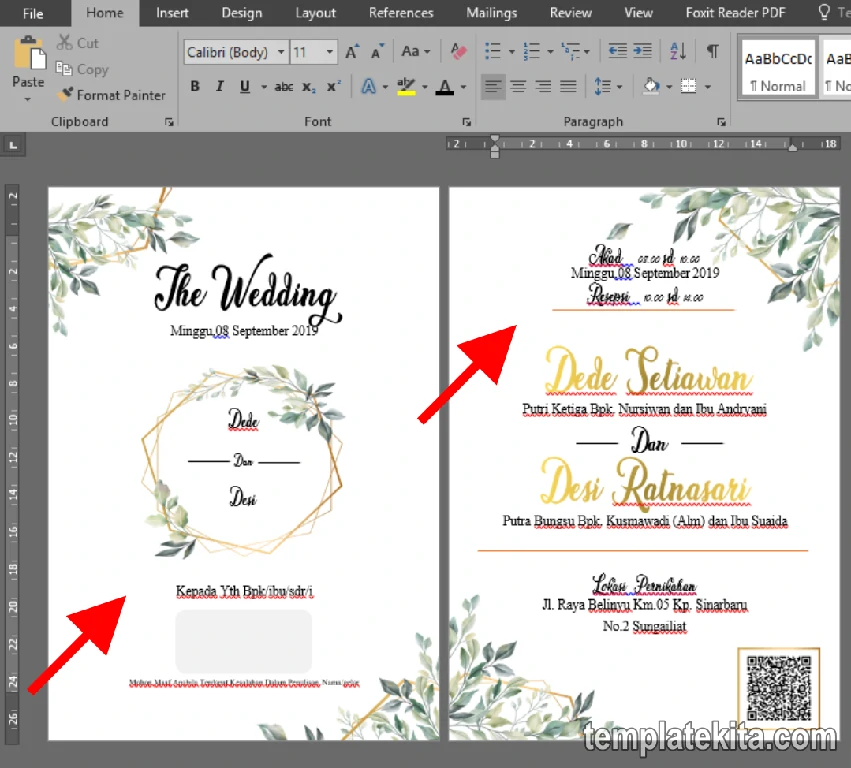
Task: Apply paragraph shading paint bucket
Action: click(651, 86)
